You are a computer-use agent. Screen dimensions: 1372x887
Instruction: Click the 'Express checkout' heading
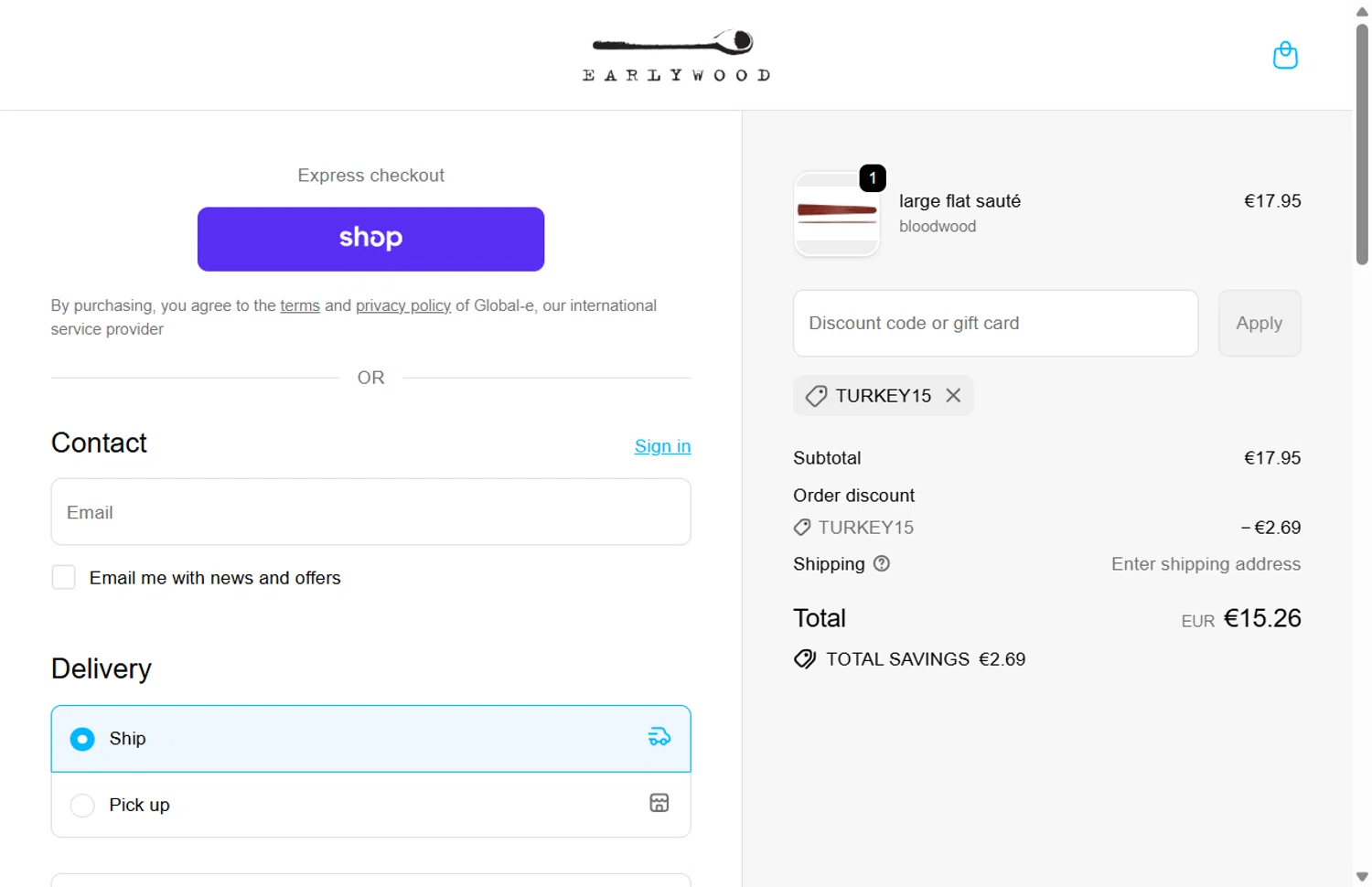point(370,176)
